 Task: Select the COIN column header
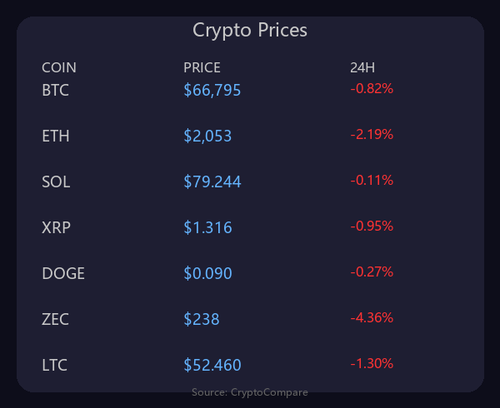[59, 68]
